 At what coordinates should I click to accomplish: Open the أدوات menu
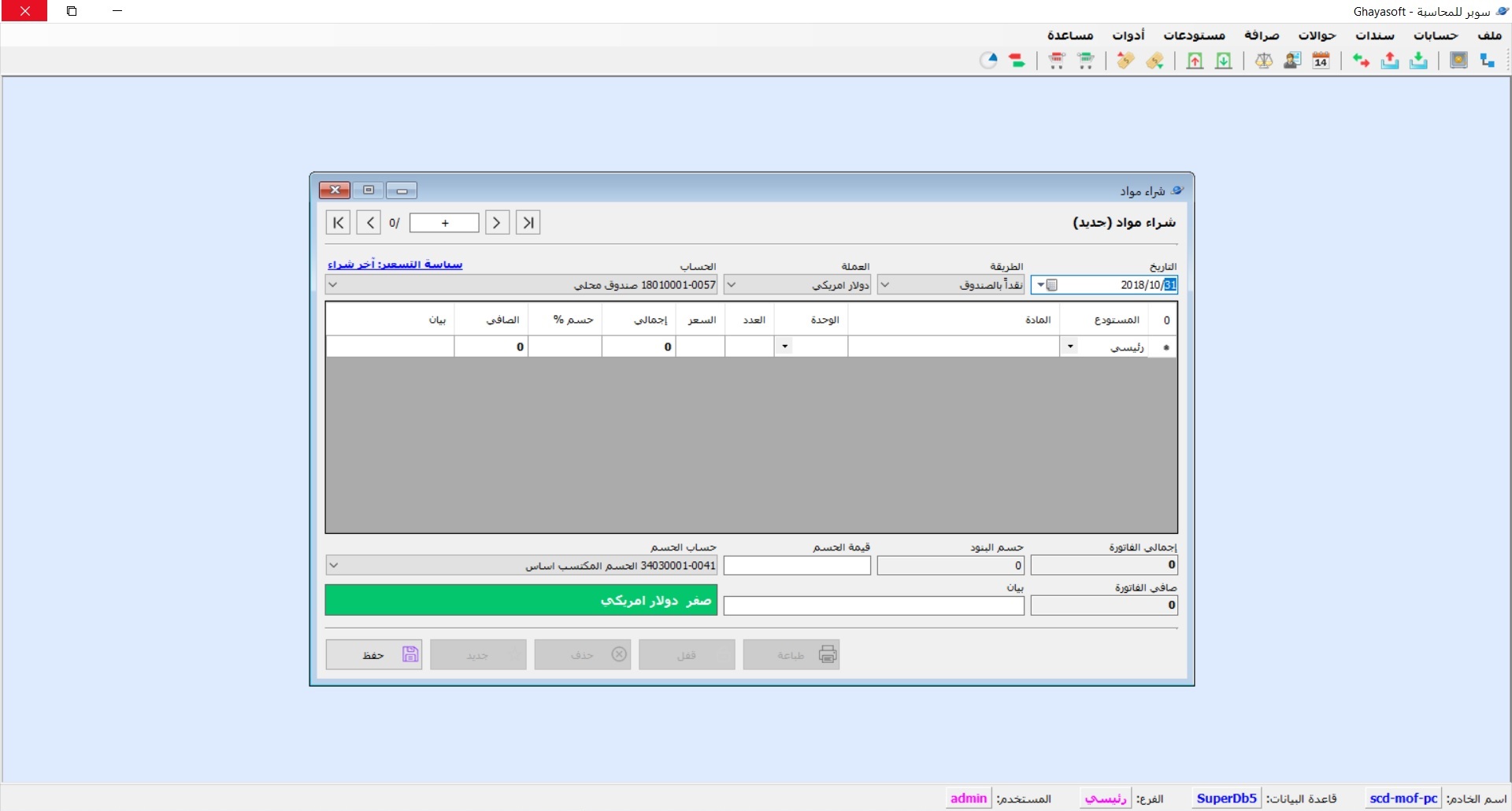coord(1128,35)
